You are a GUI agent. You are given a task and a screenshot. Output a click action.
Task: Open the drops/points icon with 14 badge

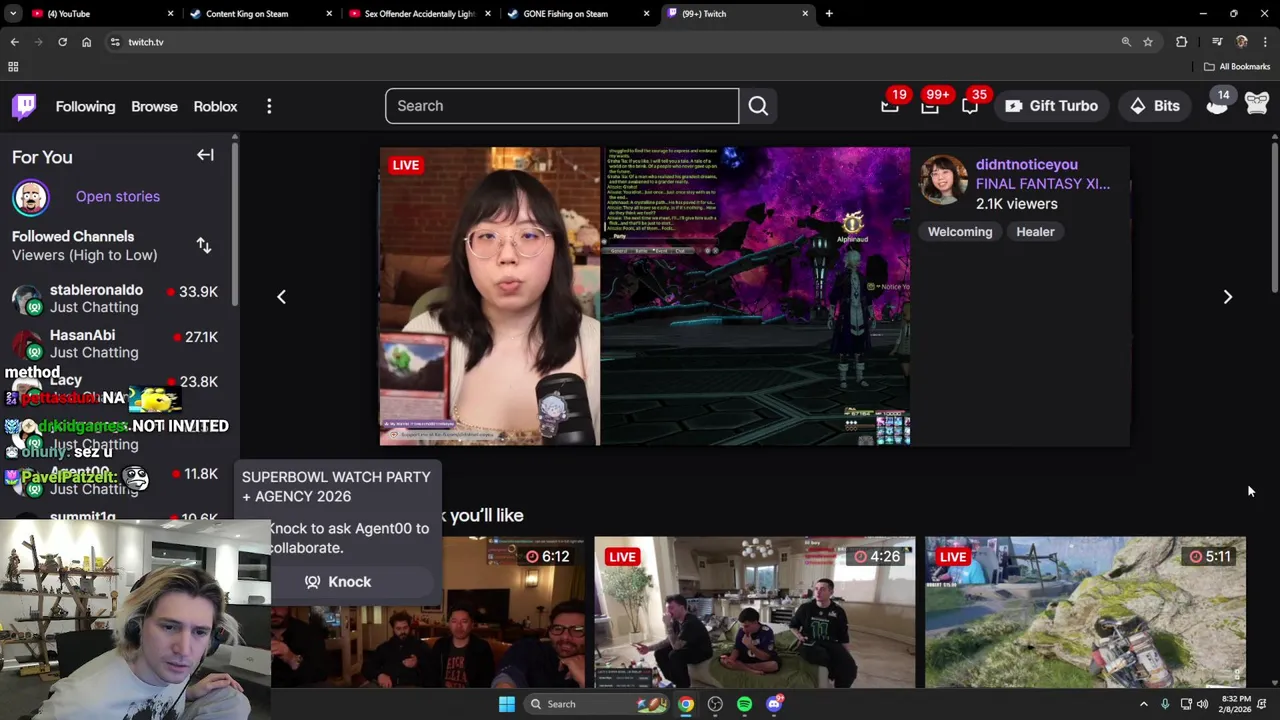pyautogui.click(x=1217, y=104)
